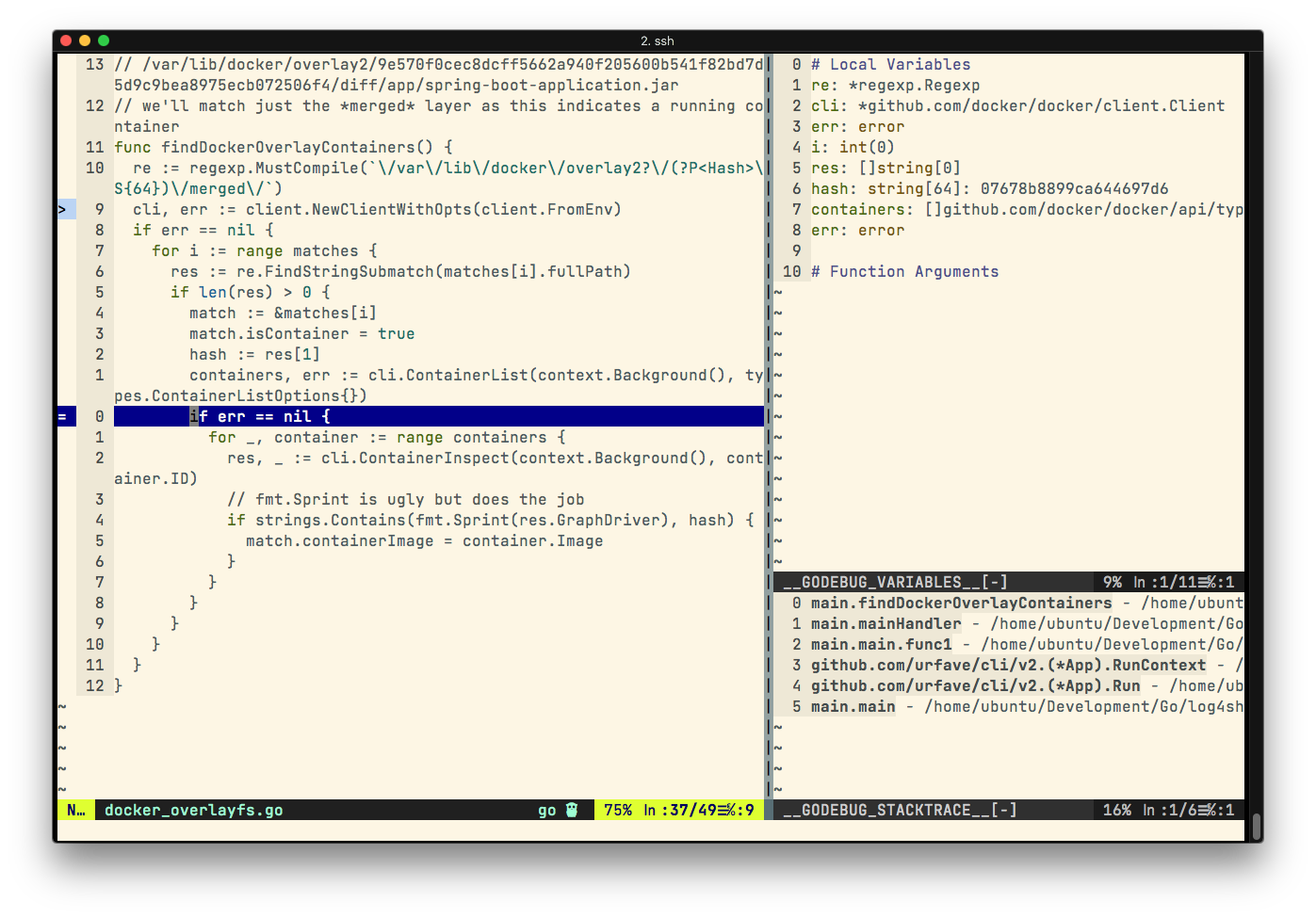Click the 9% indicator in variables status bar
Screen dimensions: 1316x918
pyautogui.click(x=1113, y=582)
